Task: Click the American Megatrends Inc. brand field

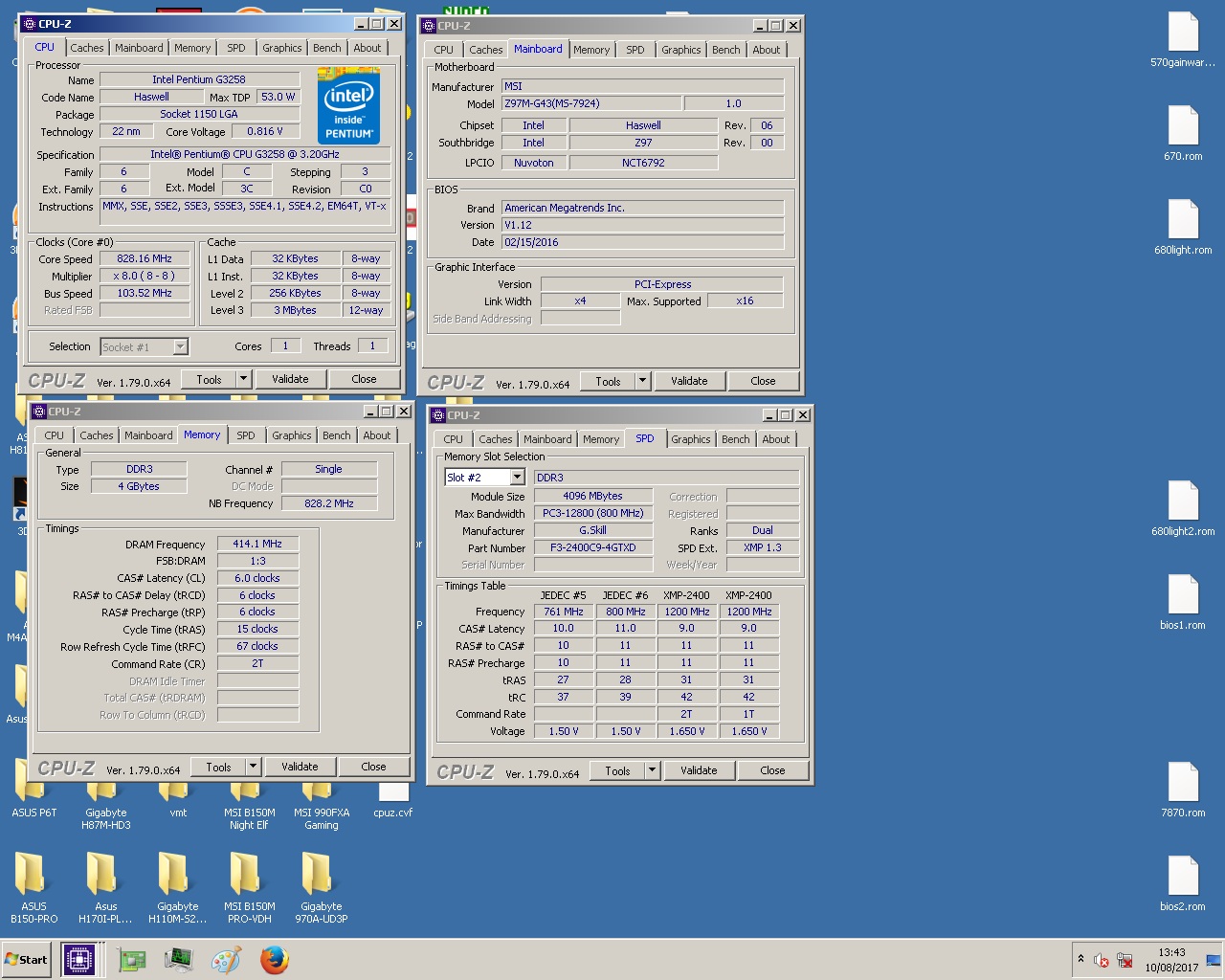Action: (642, 208)
